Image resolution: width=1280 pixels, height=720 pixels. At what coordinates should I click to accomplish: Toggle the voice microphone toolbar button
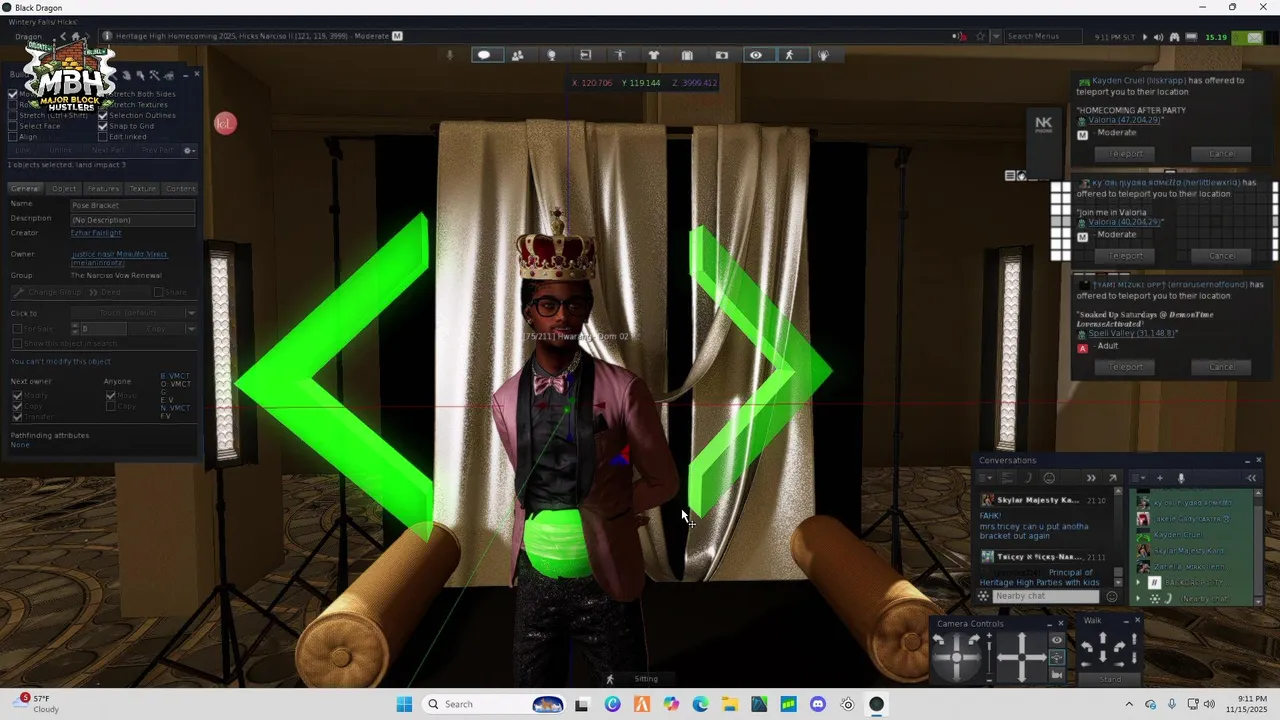(x=449, y=55)
